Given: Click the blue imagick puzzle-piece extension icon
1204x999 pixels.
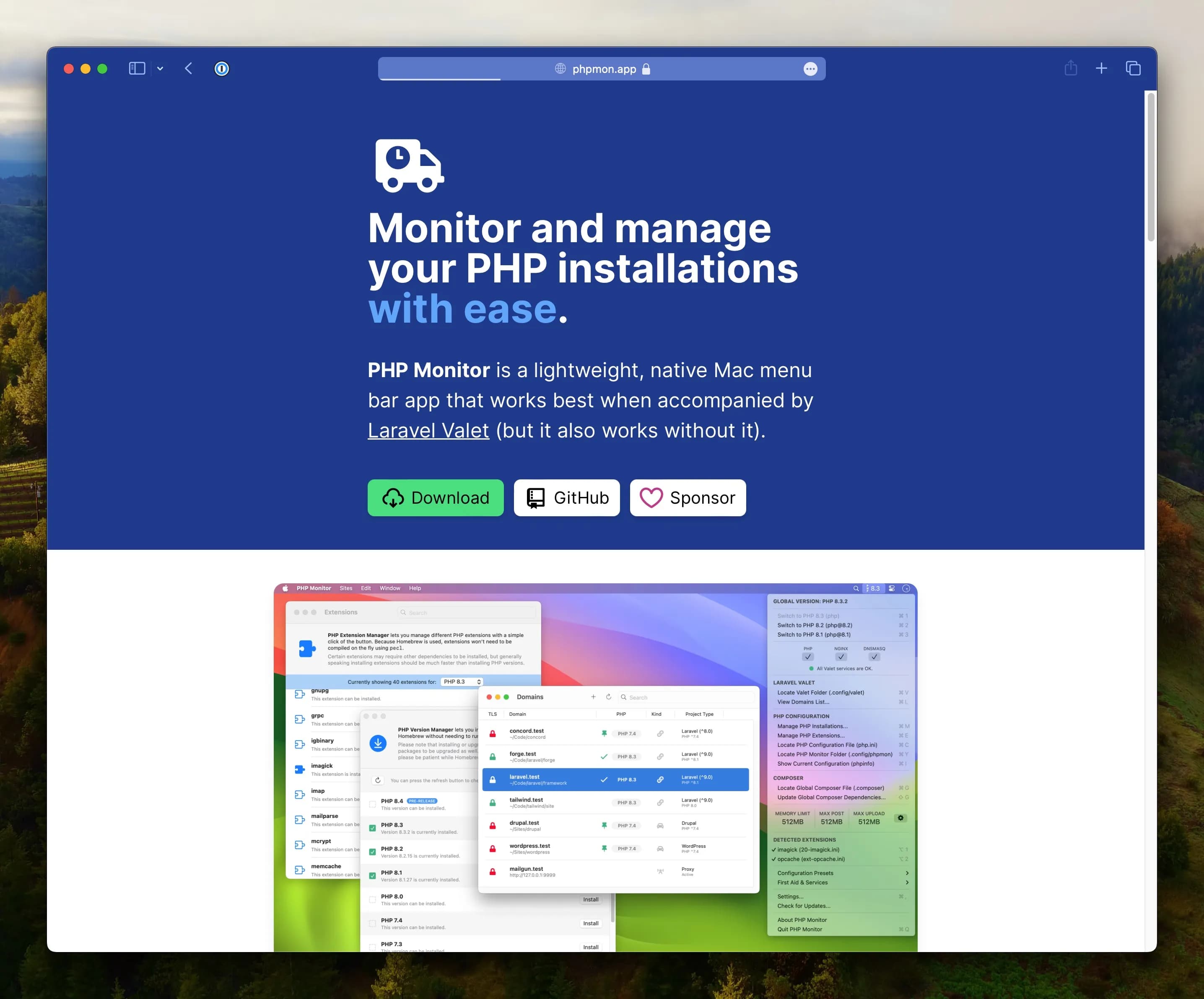Looking at the screenshot, I should [300, 770].
